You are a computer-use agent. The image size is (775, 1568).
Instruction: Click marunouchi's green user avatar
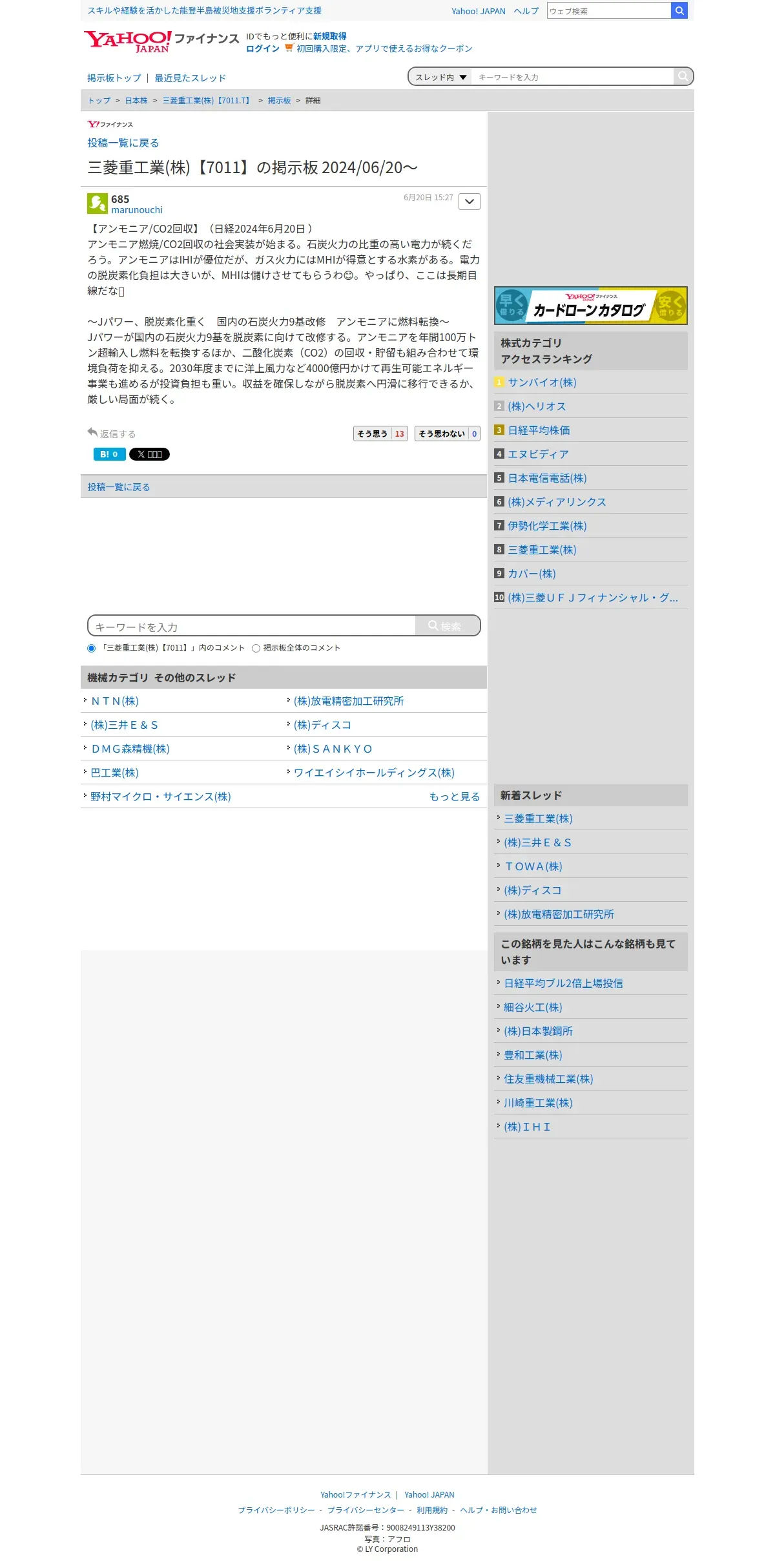98,204
